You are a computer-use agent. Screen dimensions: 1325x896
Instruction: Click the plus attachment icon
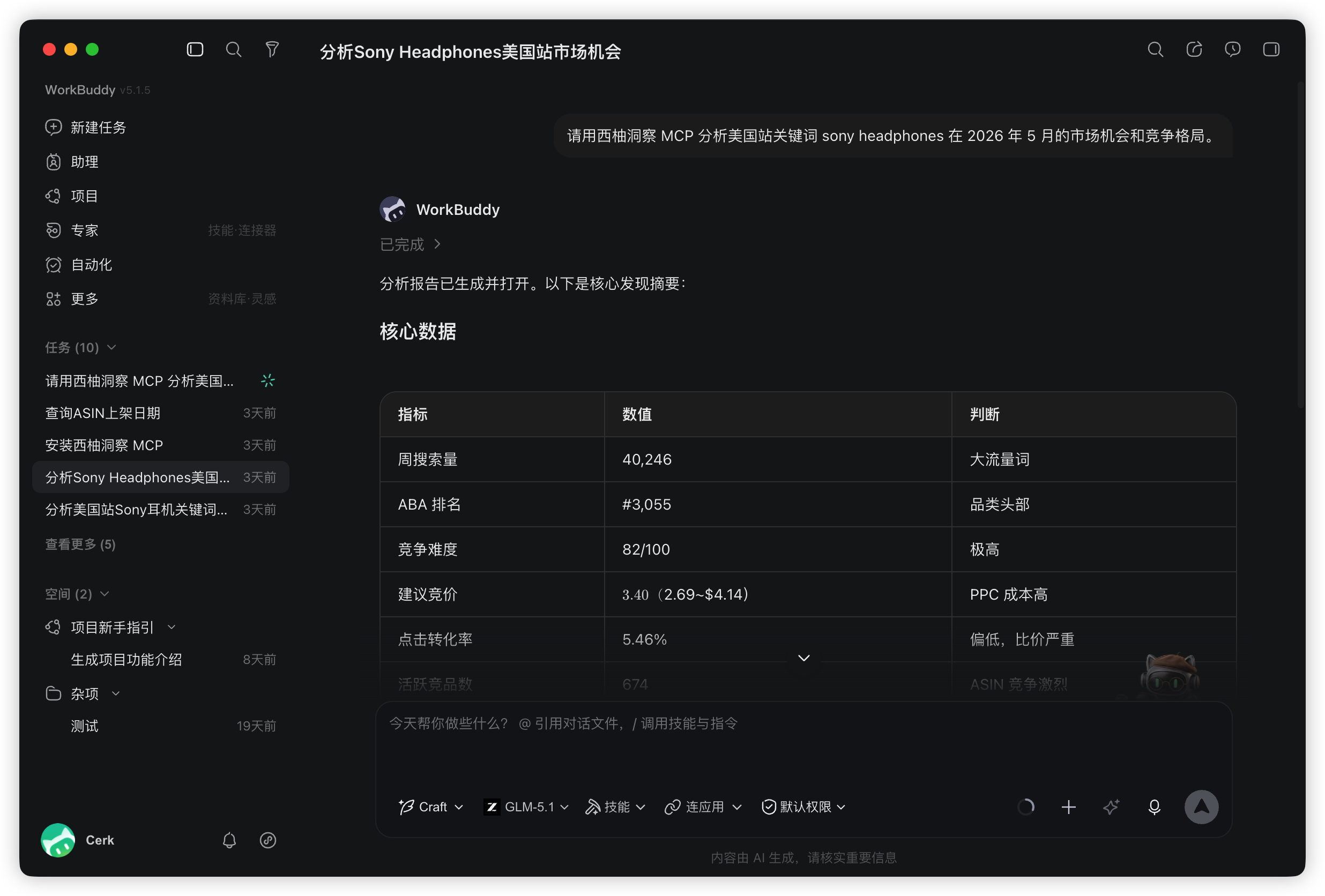click(x=1068, y=807)
